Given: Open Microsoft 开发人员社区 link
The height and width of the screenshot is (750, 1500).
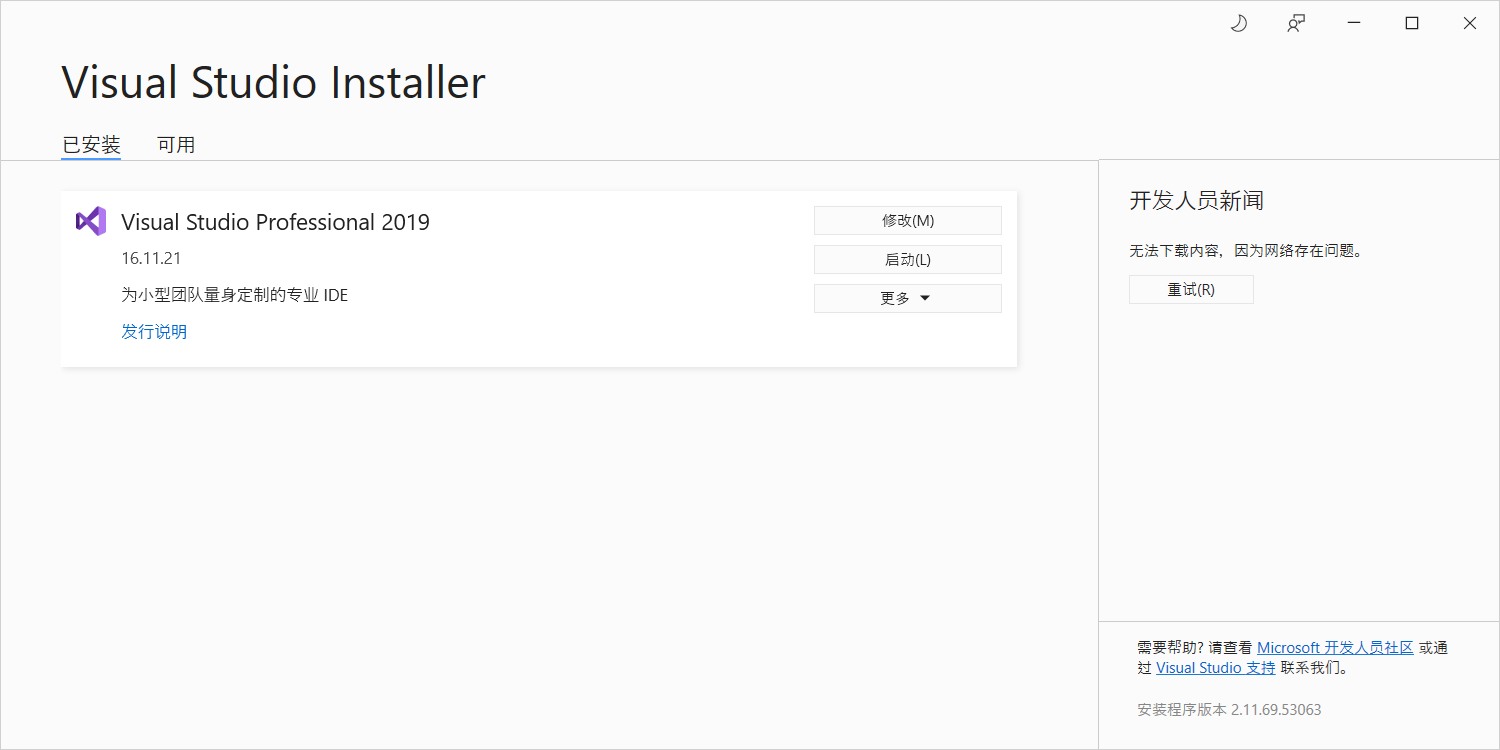Looking at the screenshot, I should [1335, 648].
